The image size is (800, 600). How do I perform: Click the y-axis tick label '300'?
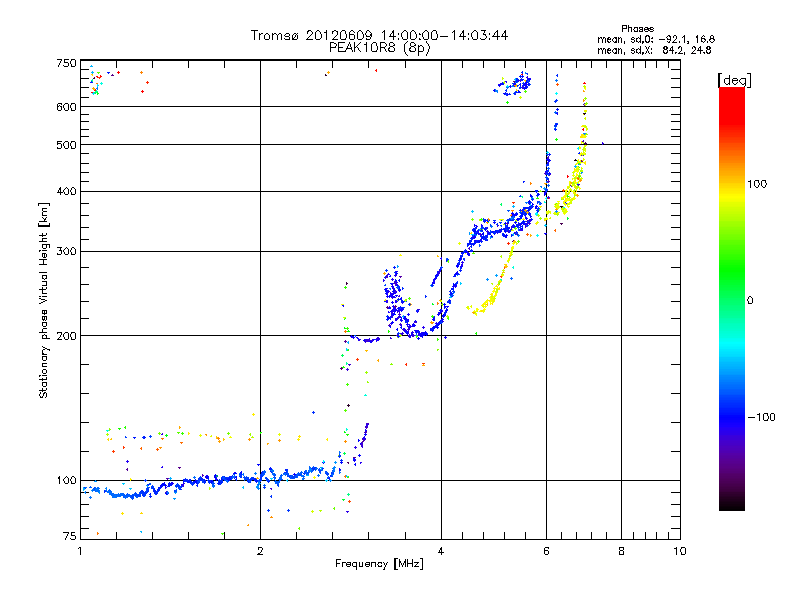(x=67, y=252)
